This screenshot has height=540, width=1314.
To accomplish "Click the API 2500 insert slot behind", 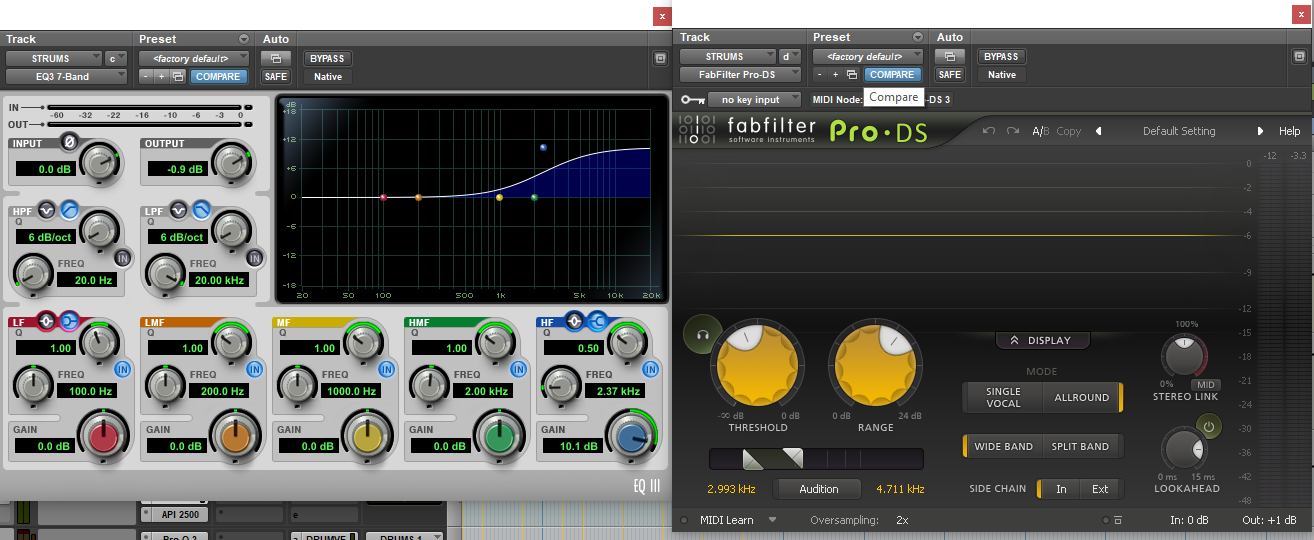I will point(173,514).
